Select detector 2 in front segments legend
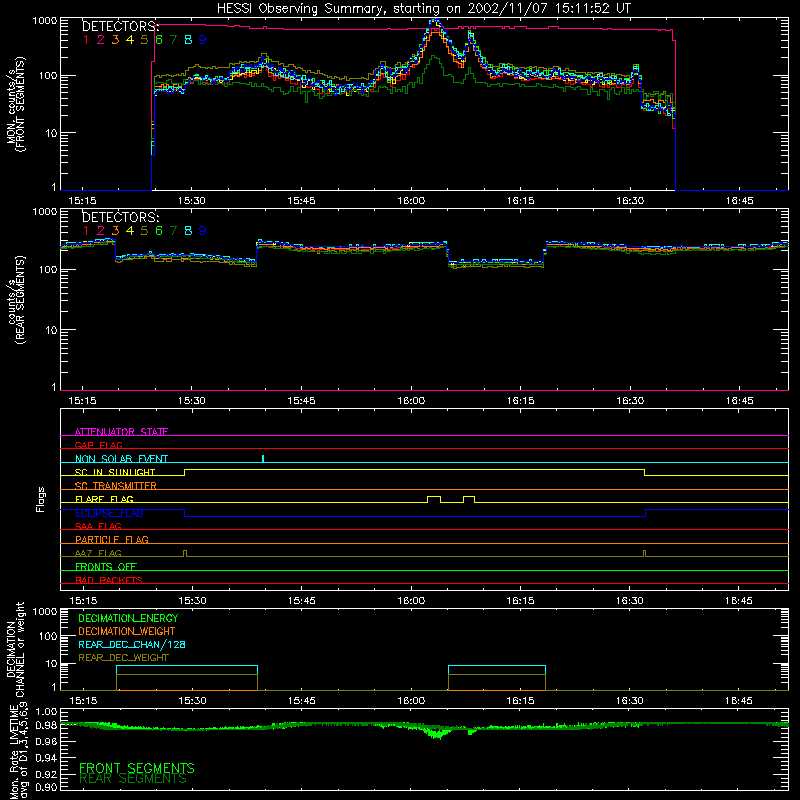Image resolution: width=800 pixels, height=800 pixels. point(101,40)
